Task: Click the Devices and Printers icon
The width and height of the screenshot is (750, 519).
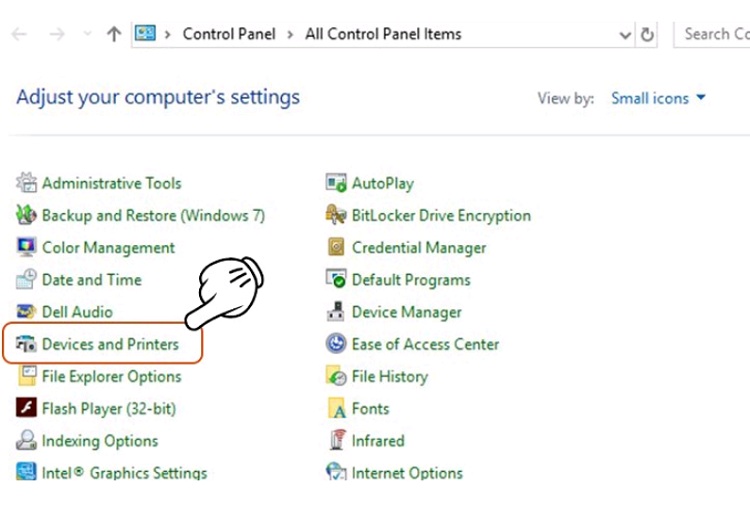Action: (x=26, y=343)
